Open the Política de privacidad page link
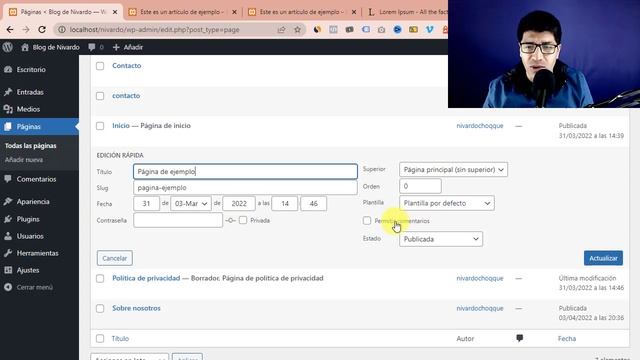 click(146, 278)
